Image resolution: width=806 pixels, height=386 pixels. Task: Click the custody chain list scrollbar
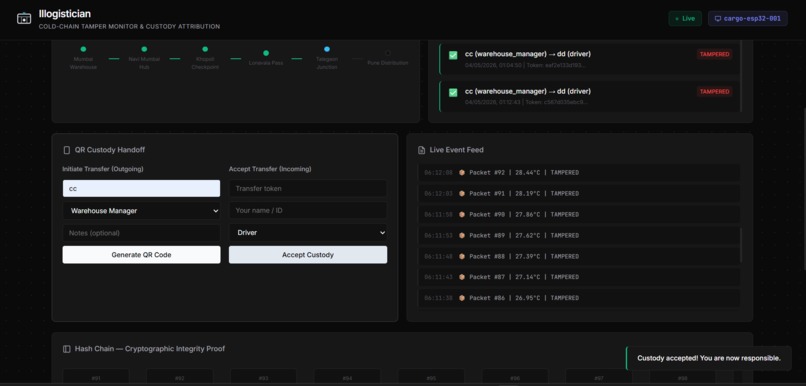tap(741, 77)
